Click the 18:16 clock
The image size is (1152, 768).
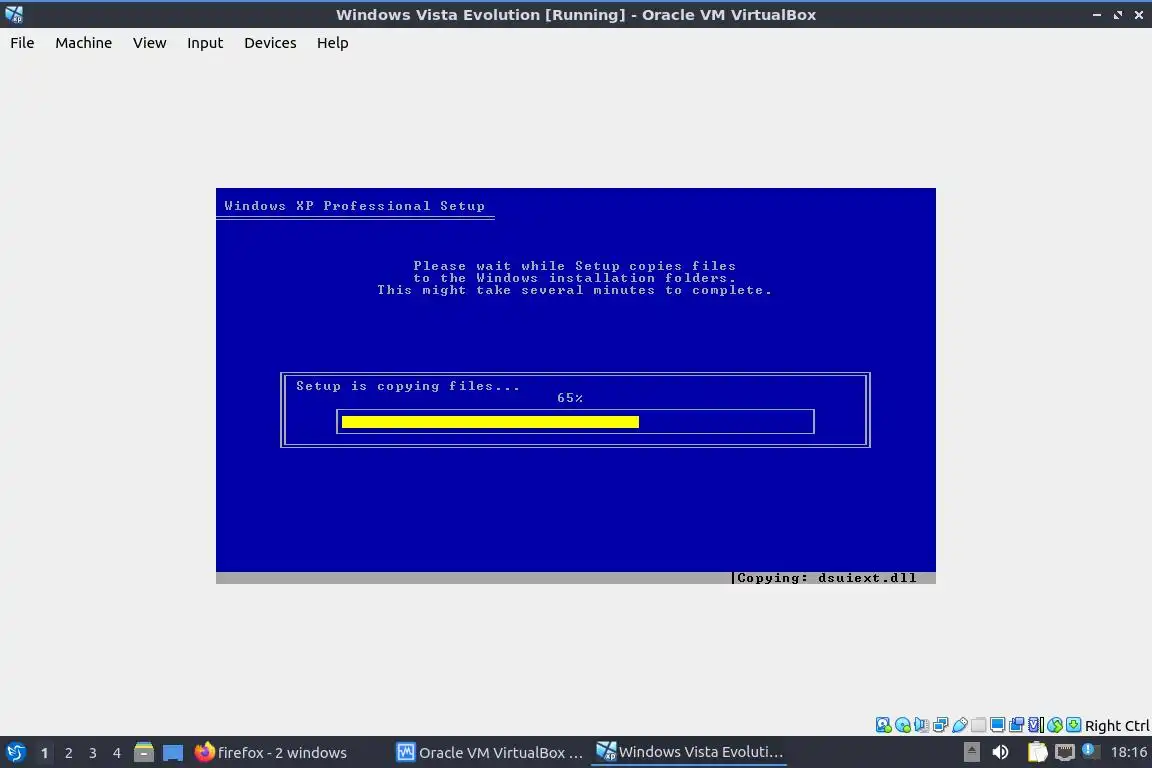pyautogui.click(x=1128, y=752)
